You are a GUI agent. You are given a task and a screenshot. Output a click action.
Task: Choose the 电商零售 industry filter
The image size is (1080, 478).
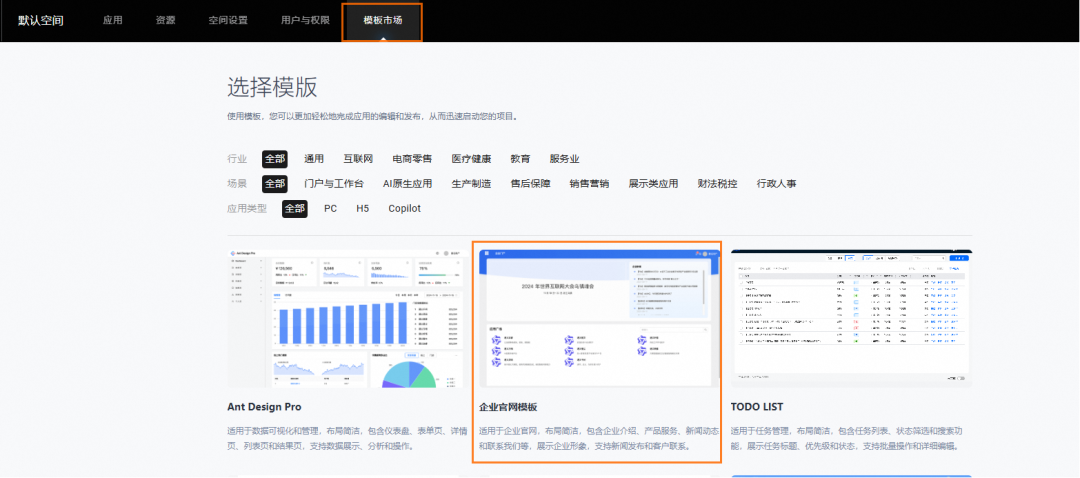[412, 159]
